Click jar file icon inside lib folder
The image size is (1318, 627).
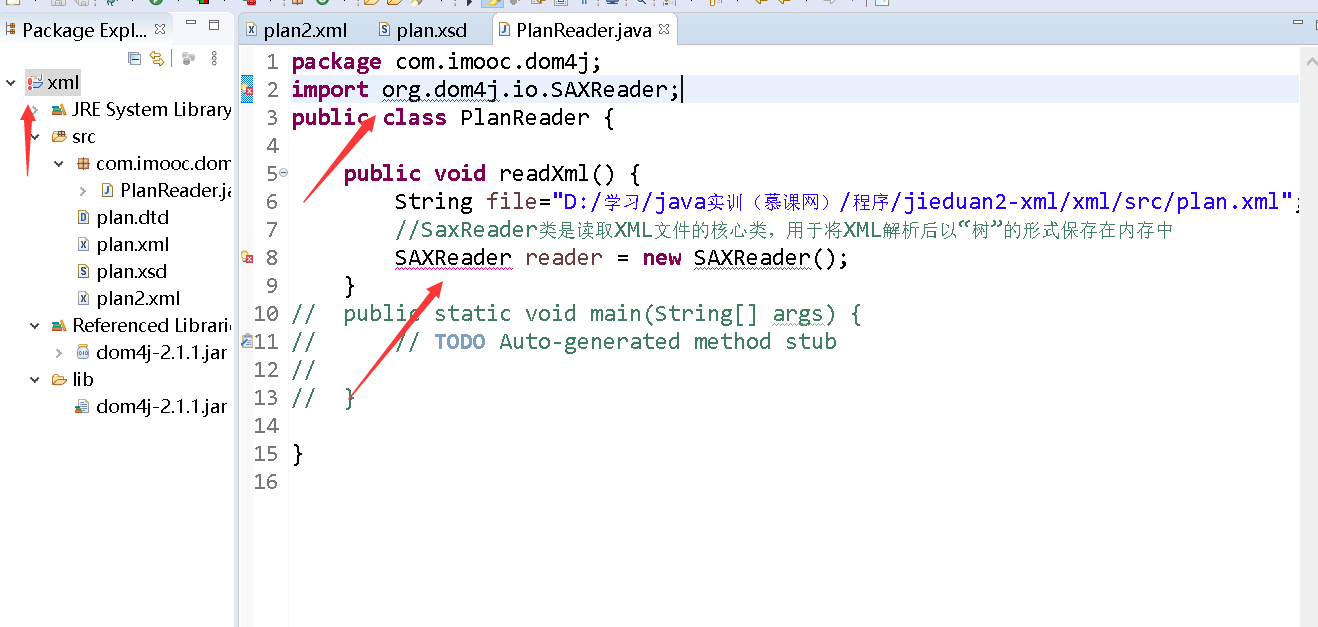tap(83, 407)
